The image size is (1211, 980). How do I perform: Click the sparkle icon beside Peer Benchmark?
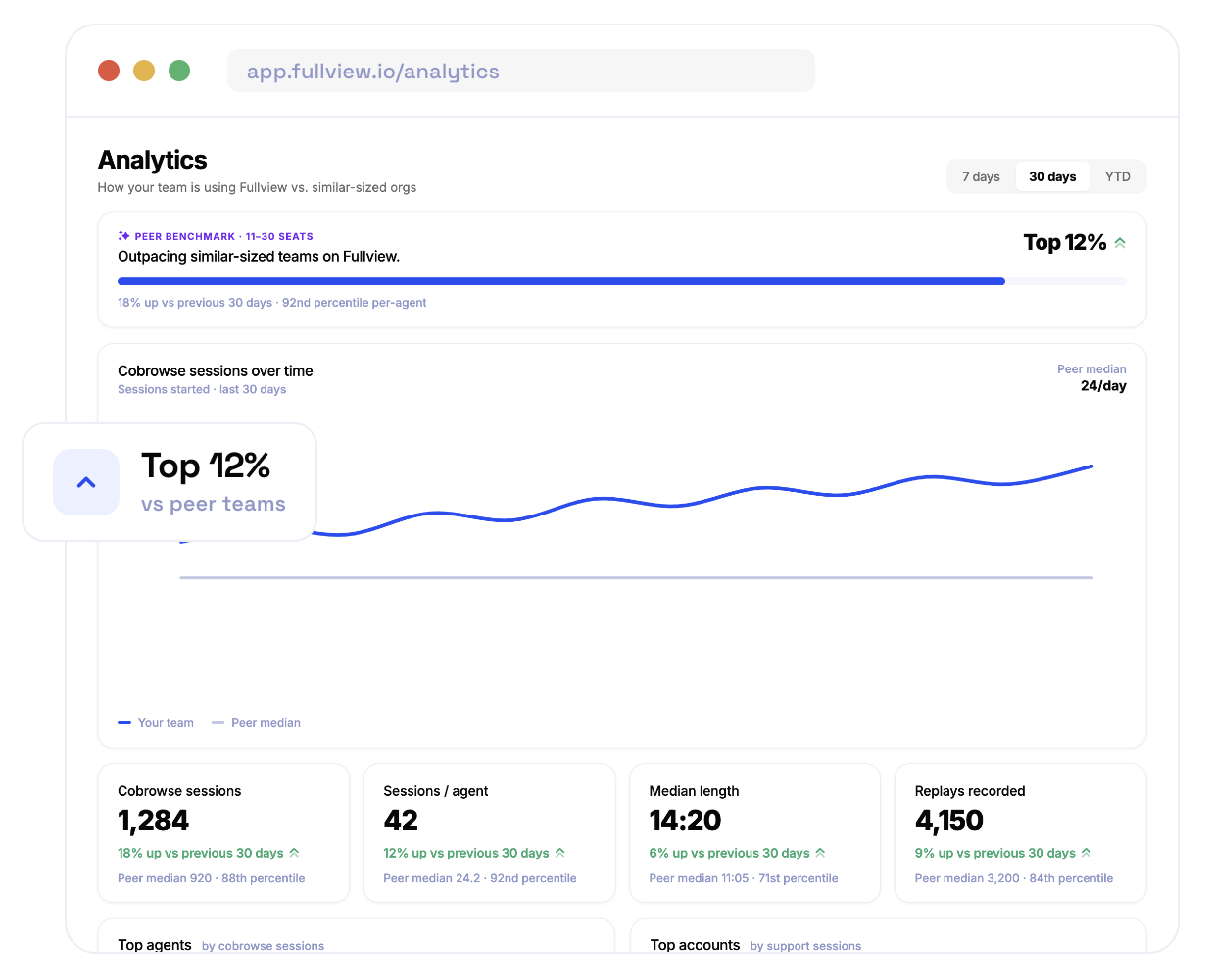coord(123,236)
